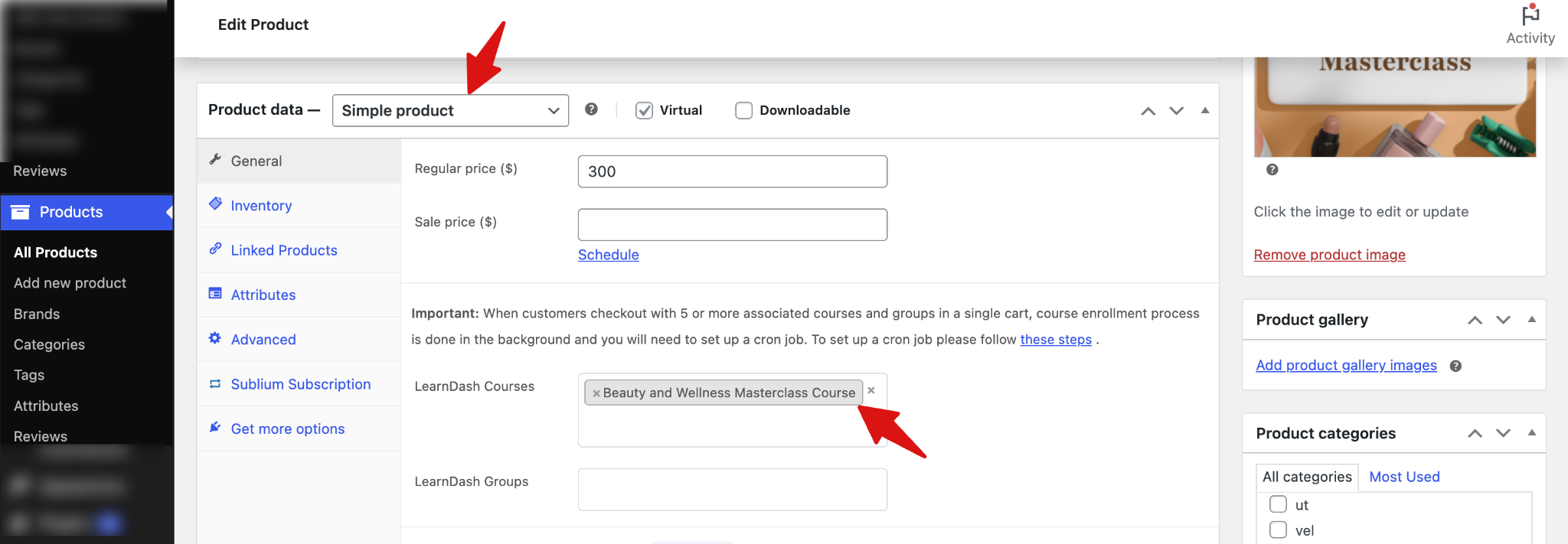
Task: Open the General product data tab
Action: 299,161
